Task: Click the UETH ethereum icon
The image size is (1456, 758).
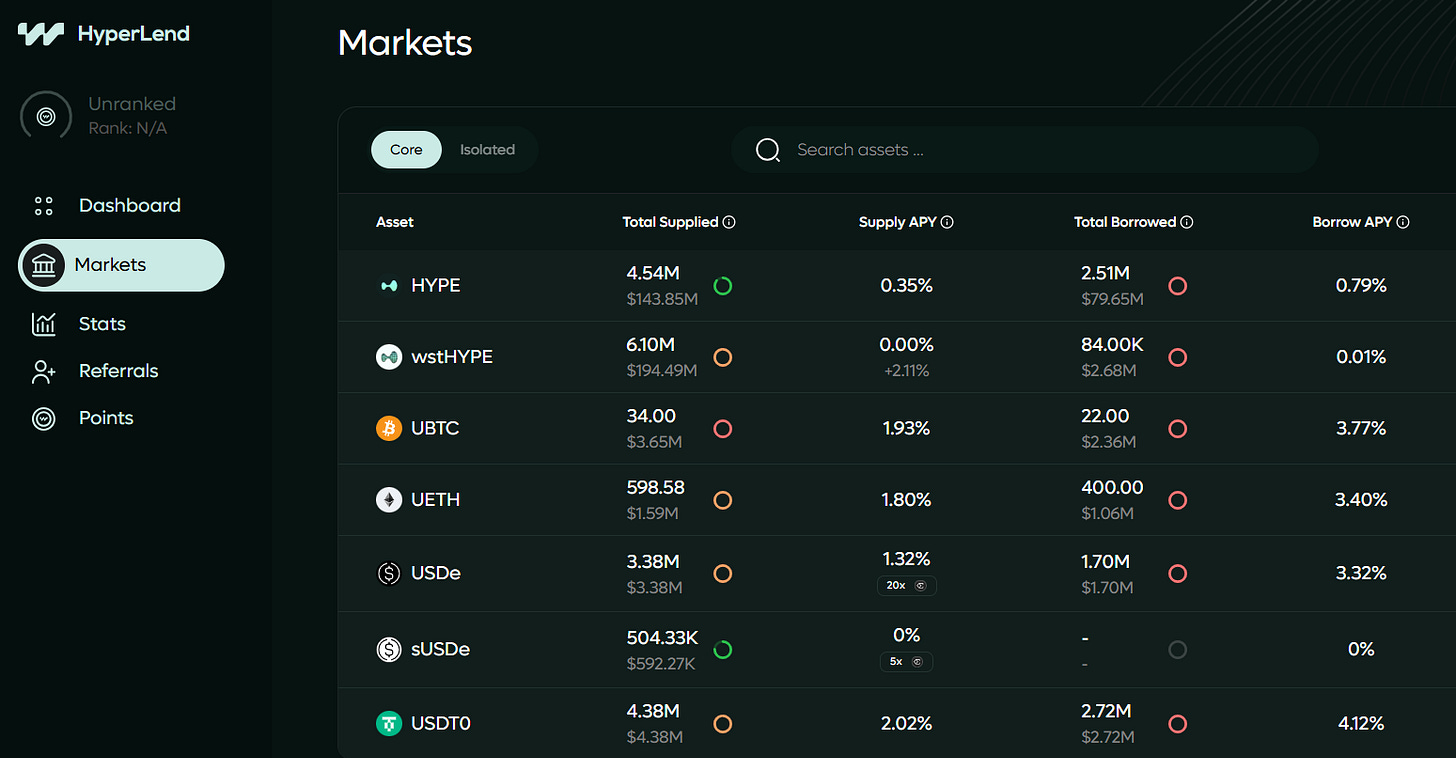Action: coord(389,499)
